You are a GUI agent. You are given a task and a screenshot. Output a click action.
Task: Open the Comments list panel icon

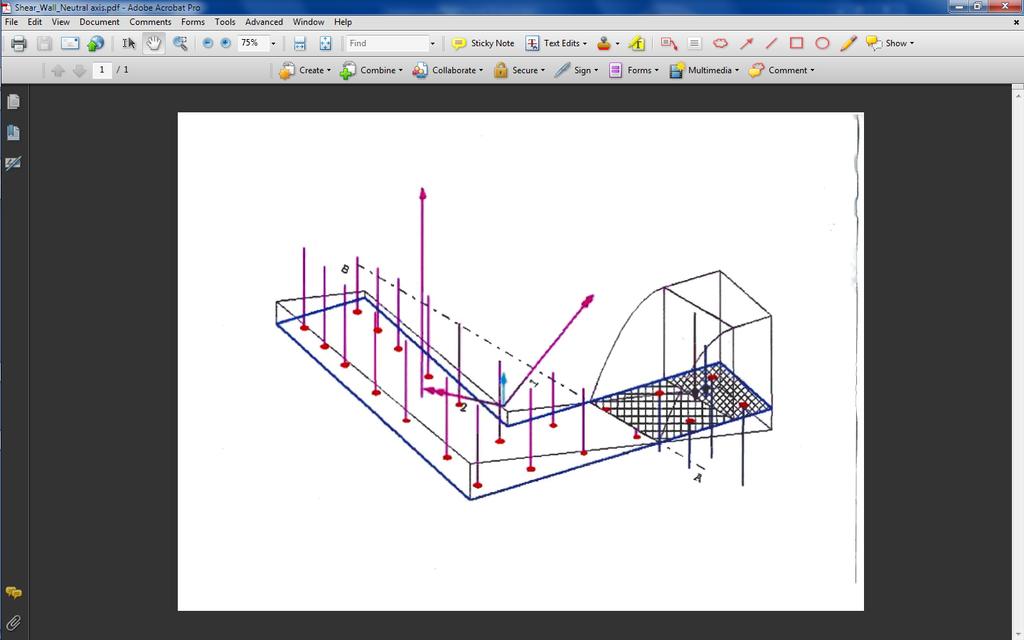tap(13, 592)
